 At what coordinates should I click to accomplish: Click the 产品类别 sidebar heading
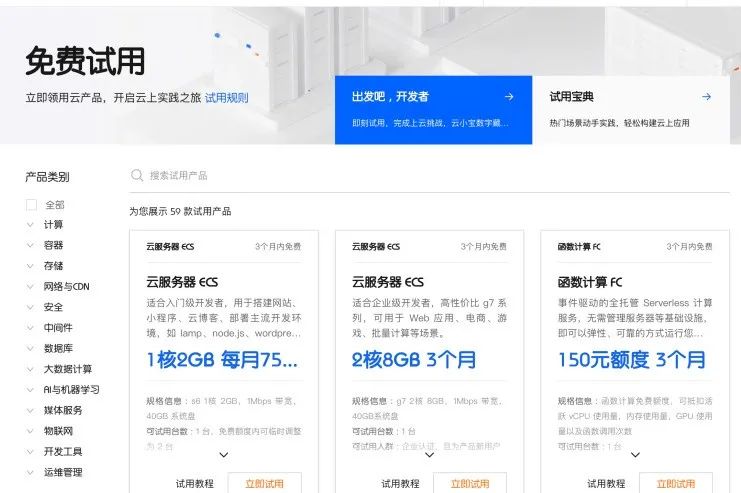[47, 177]
